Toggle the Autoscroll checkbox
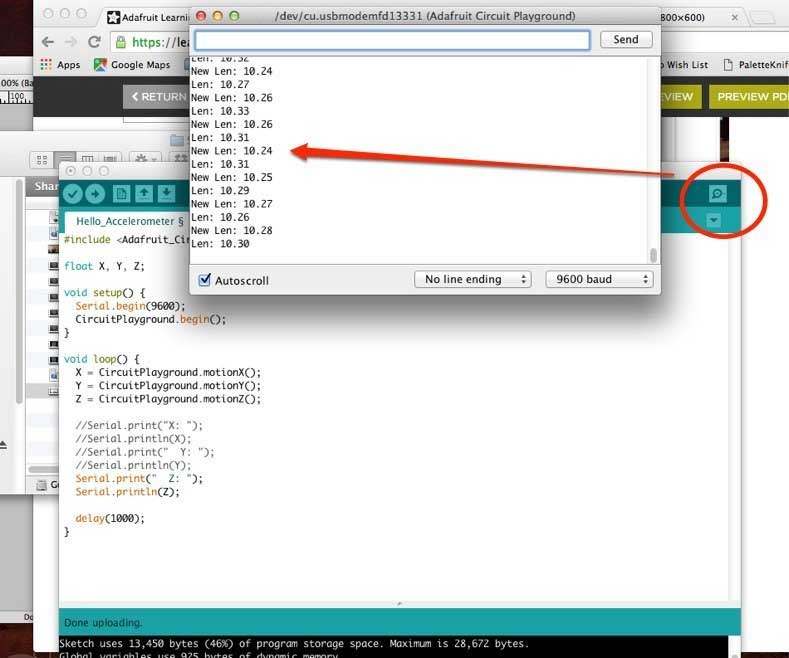 click(205, 280)
